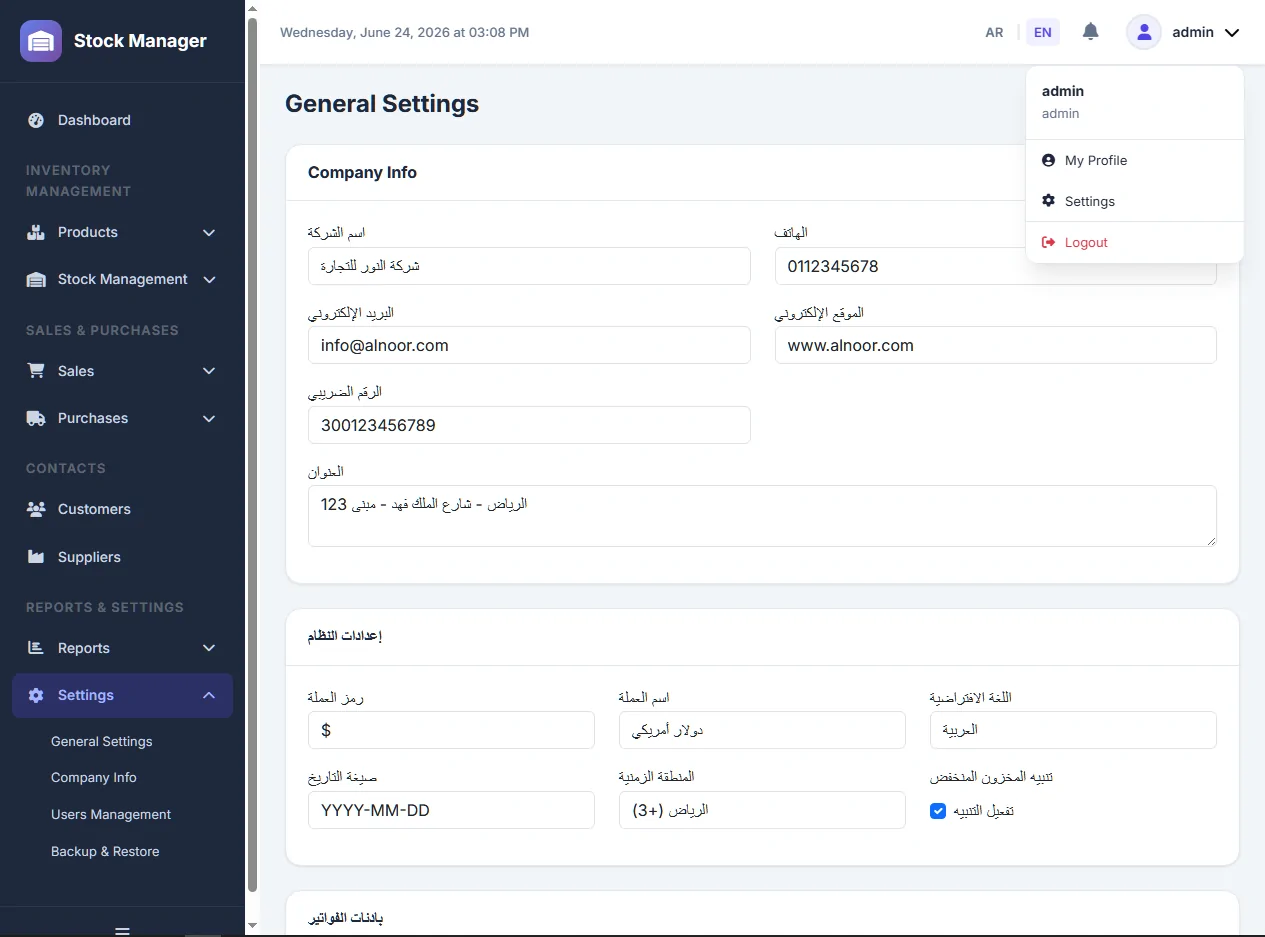Click website field www.alnoor.com

996,345
